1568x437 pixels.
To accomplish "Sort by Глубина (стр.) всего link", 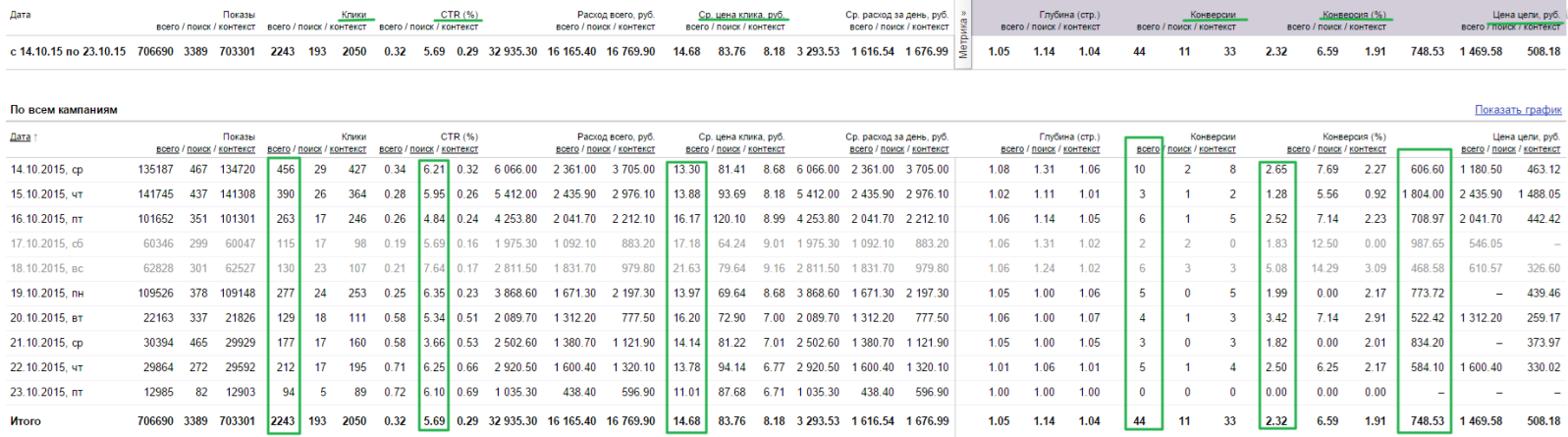I will [1013, 149].
